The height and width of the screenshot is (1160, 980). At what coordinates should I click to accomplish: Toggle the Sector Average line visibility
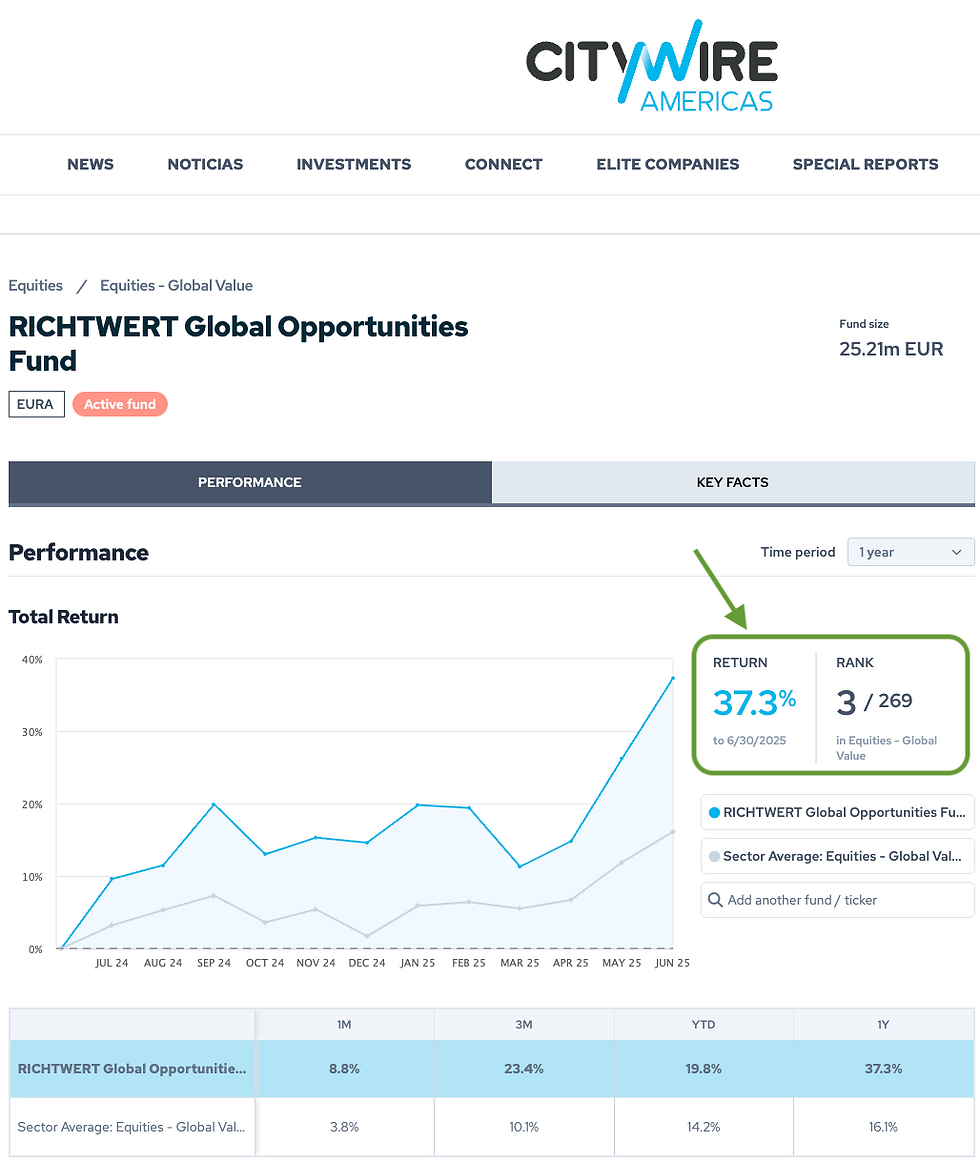pyautogui.click(x=837, y=856)
